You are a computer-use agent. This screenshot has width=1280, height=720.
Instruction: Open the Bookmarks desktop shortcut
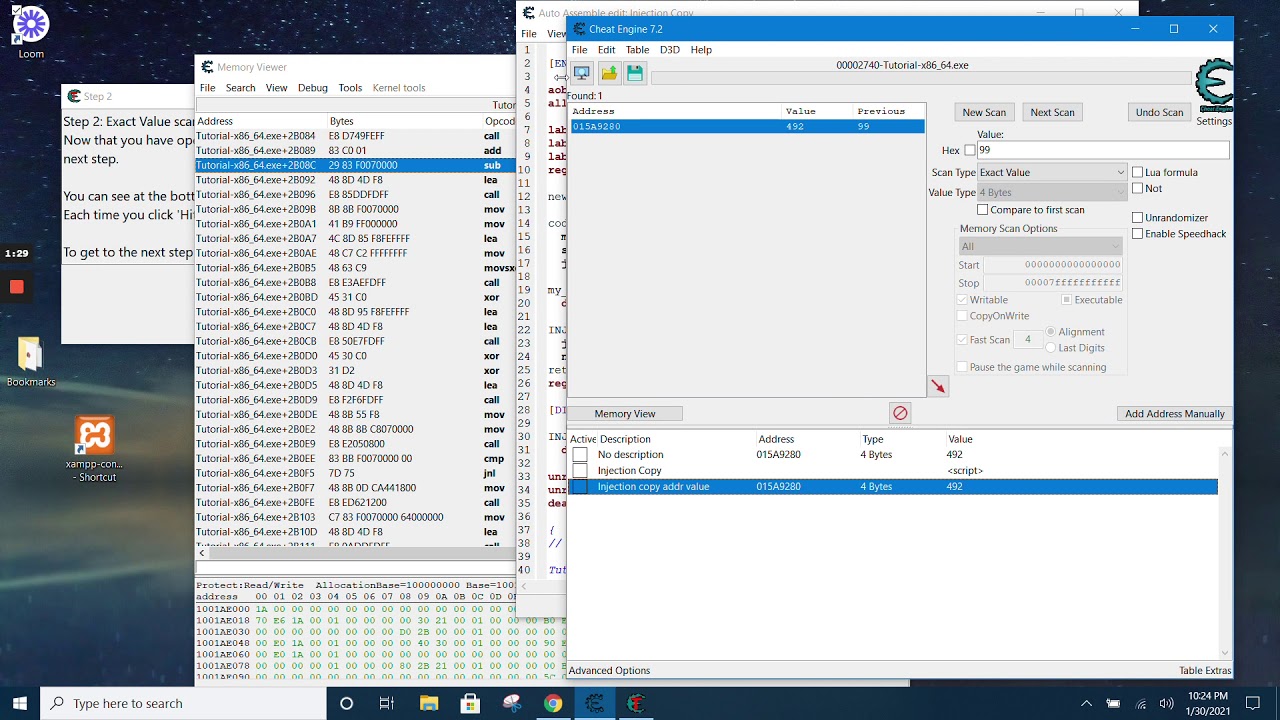30,362
